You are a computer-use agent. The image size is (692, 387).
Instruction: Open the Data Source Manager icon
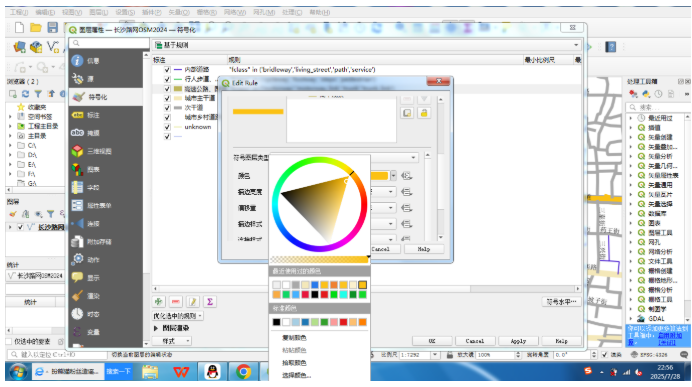19,47
